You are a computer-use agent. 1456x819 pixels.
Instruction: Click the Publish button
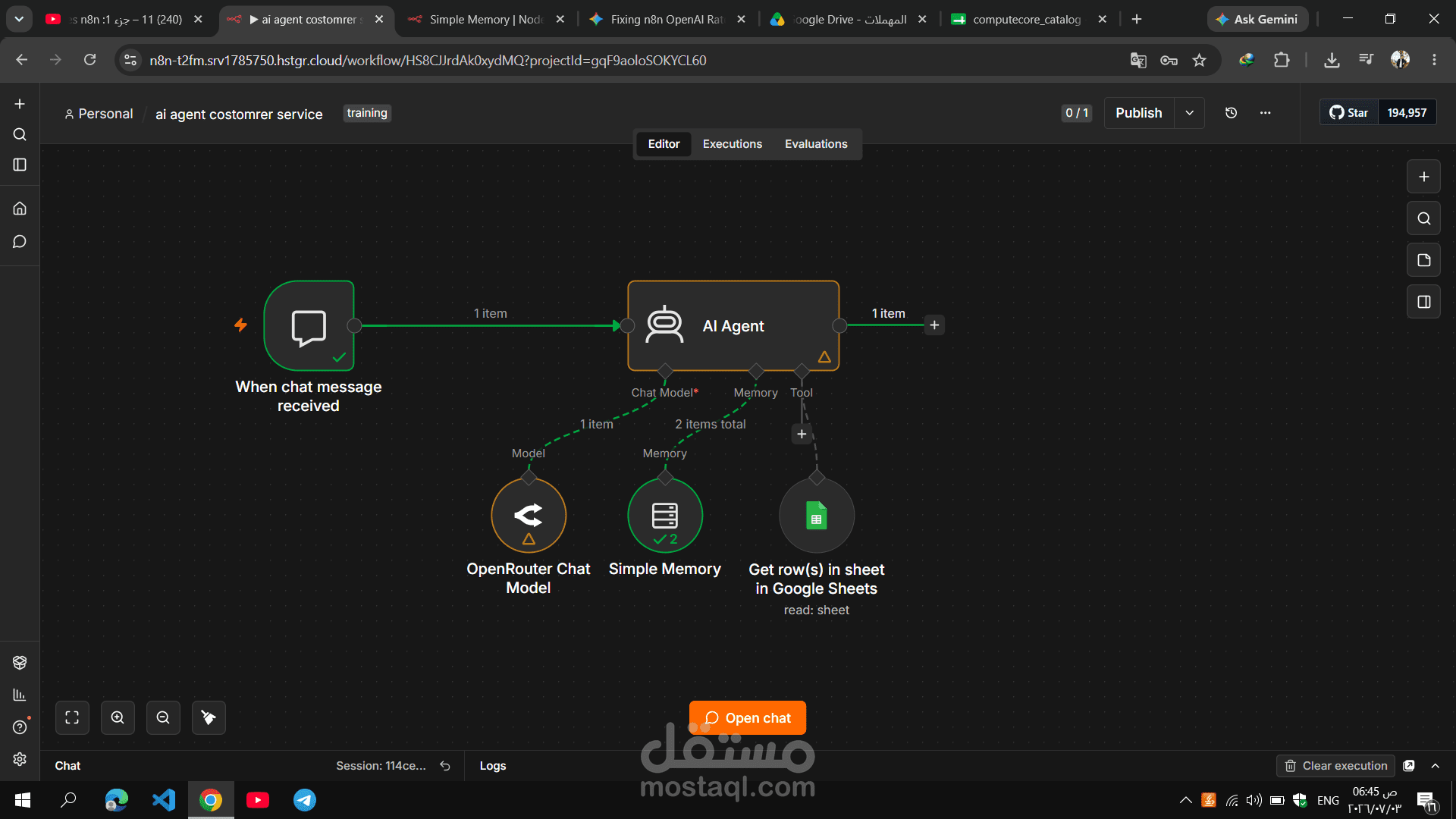[x=1138, y=113]
